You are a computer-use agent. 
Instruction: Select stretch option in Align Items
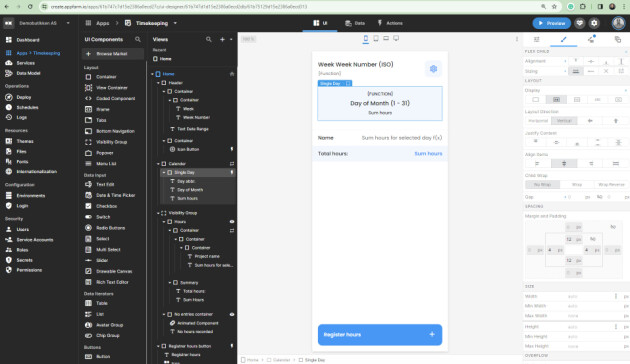(x=616, y=163)
